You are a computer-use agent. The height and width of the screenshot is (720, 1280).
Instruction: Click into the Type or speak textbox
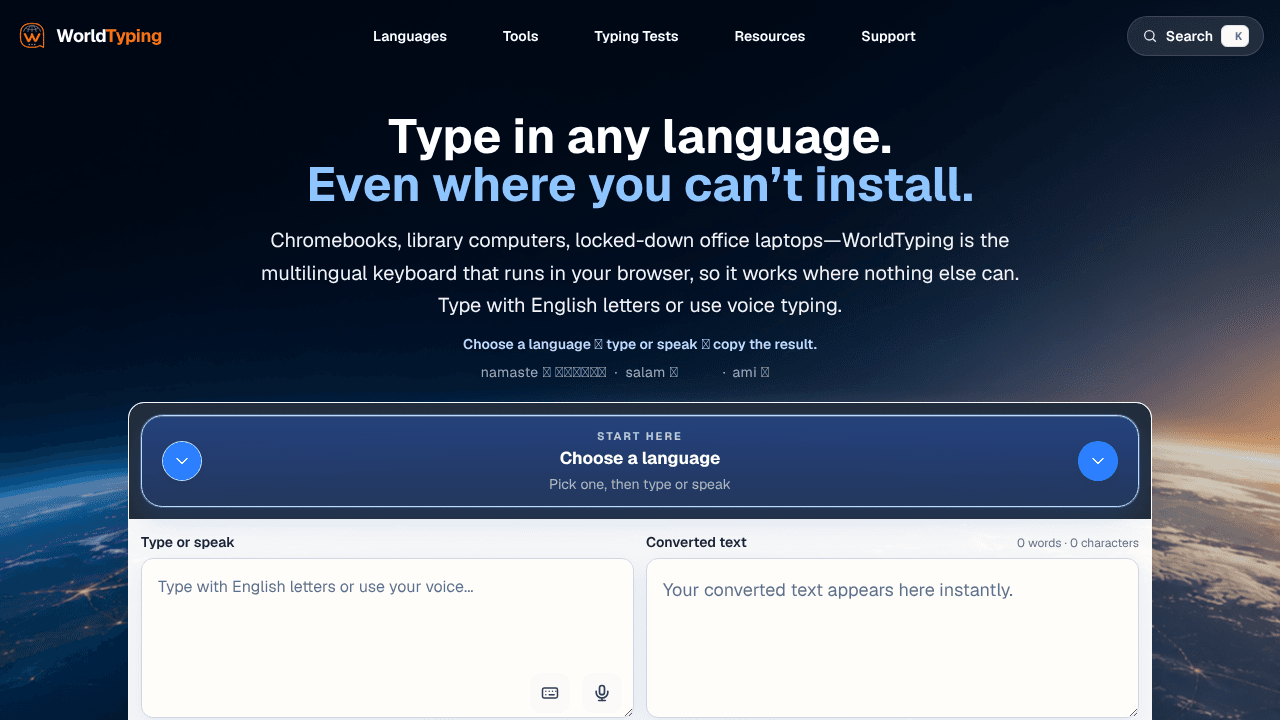pyautogui.click(x=387, y=638)
